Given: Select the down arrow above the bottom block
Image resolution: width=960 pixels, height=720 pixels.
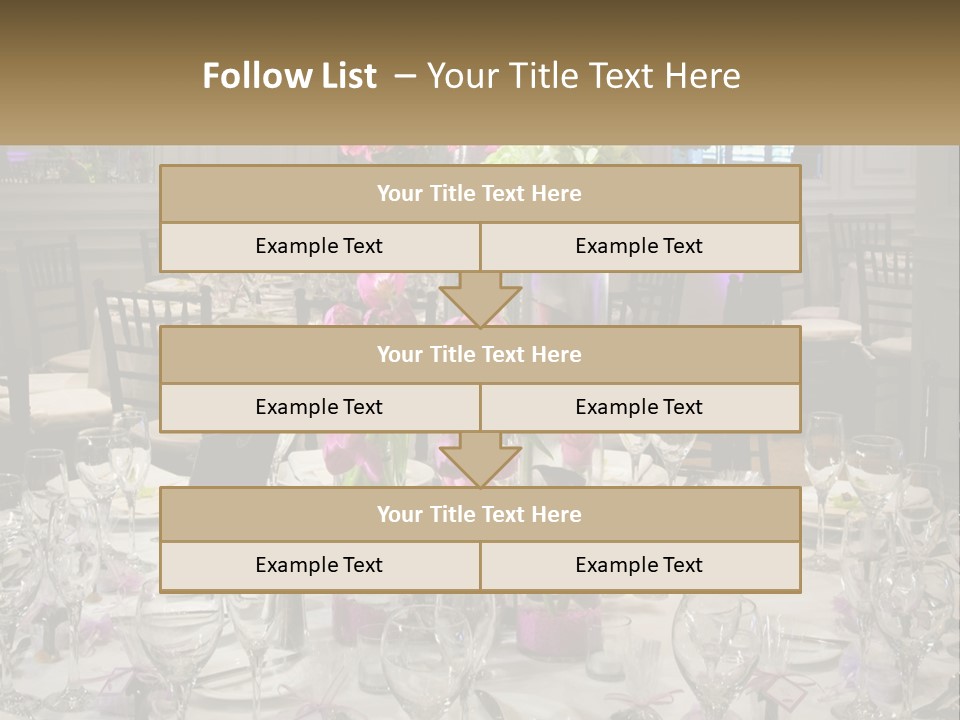Looking at the screenshot, I should (480, 460).
